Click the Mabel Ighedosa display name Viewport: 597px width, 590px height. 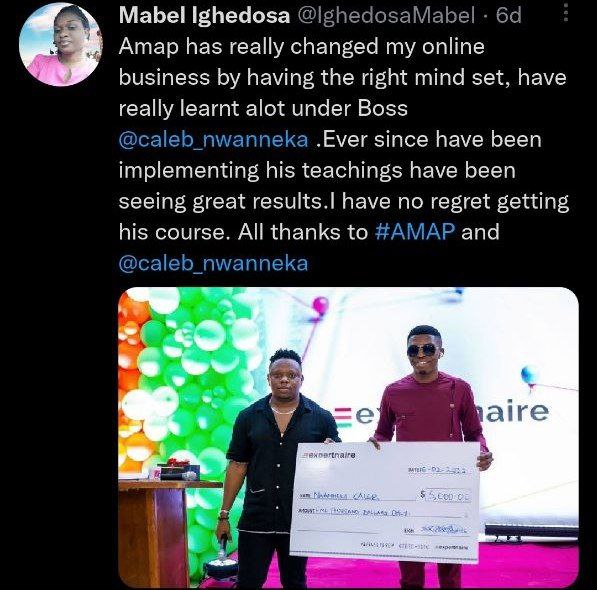point(204,16)
